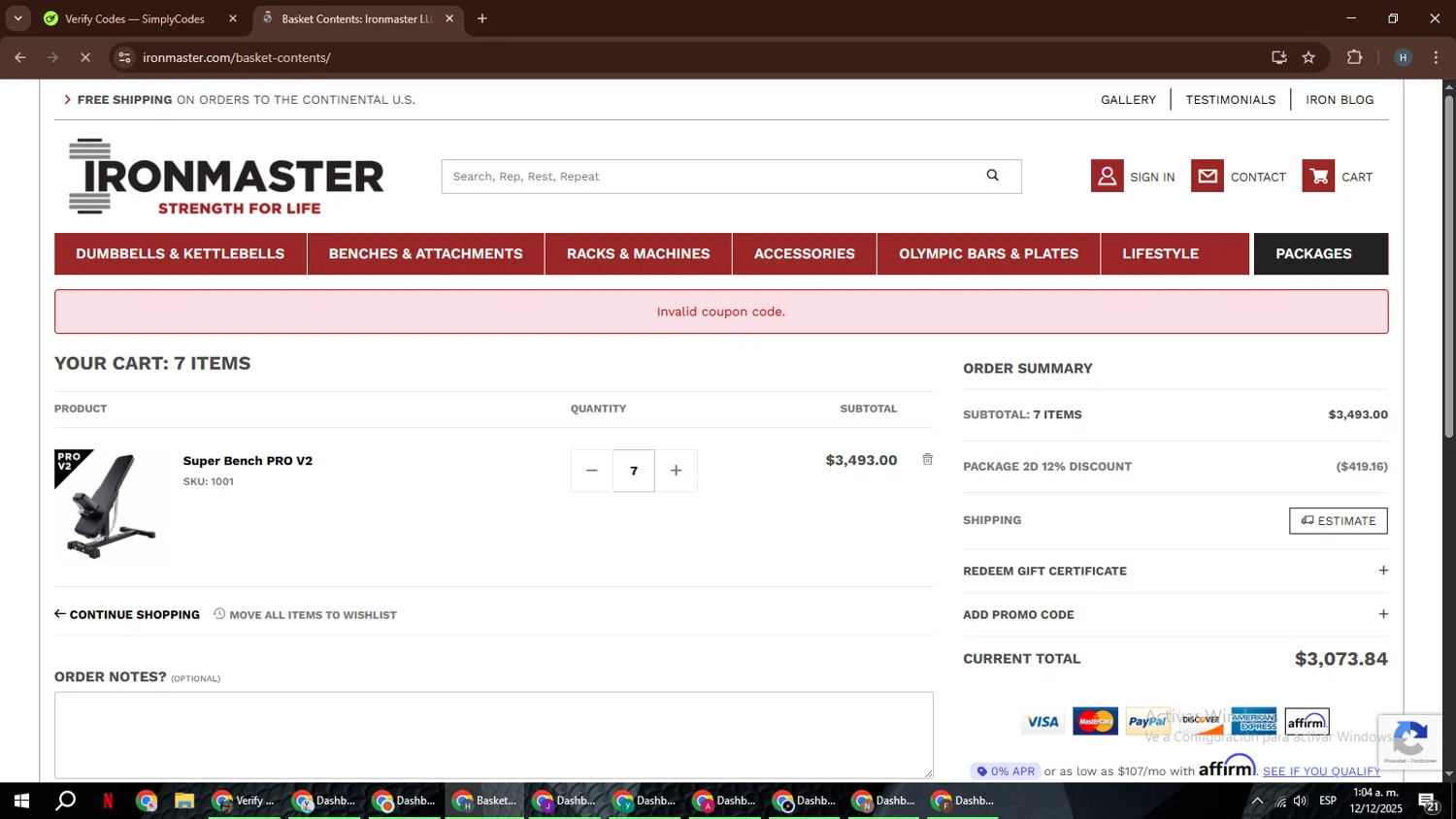Image resolution: width=1456 pixels, height=819 pixels.
Task: Open the tab search dropdown arrow
Action: pyautogui.click(x=17, y=18)
